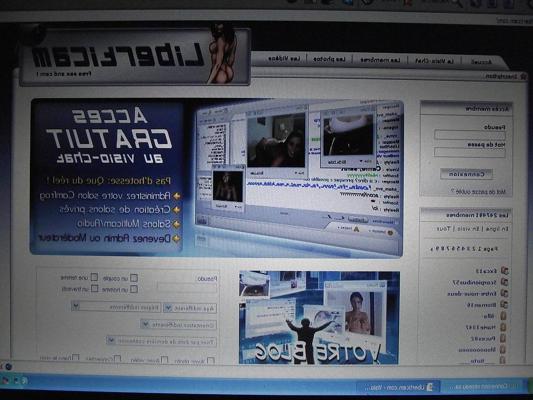Go to Les membres tab

380,60
